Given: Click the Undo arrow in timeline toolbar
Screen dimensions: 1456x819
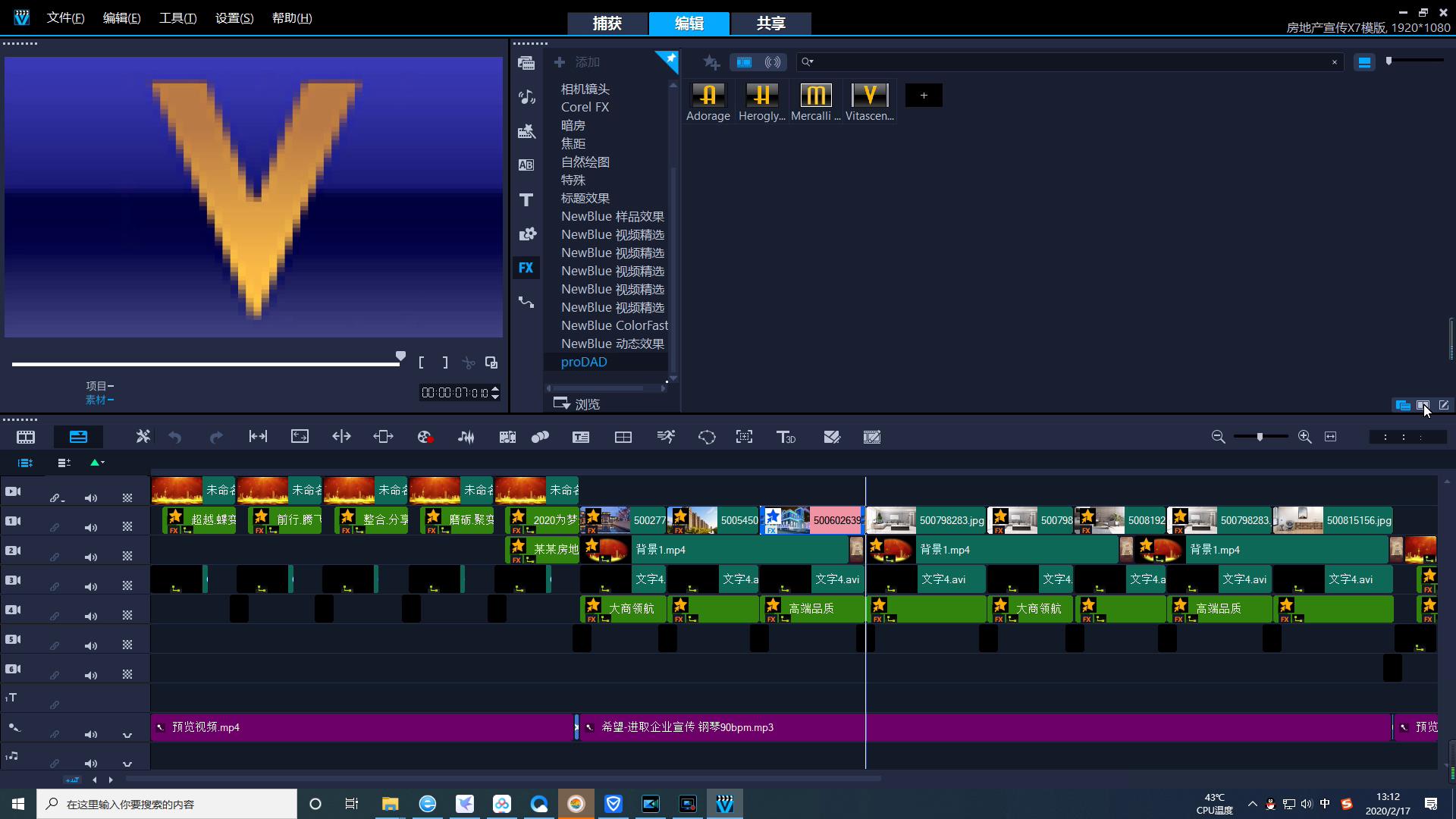Looking at the screenshot, I should [x=175, y=437].
